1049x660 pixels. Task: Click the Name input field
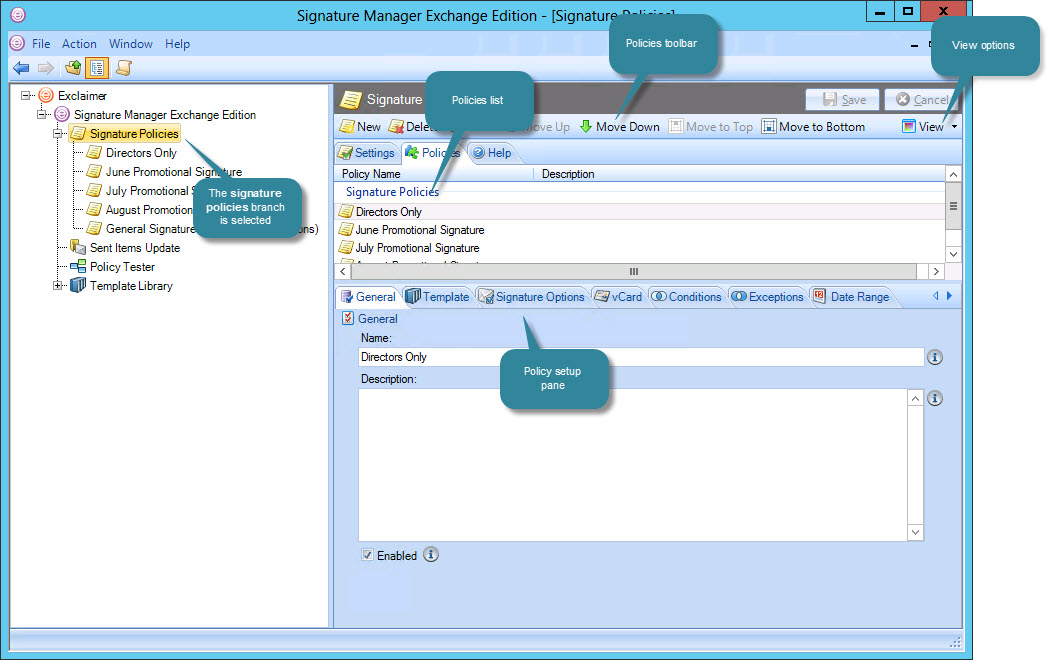click(x=641, y=357)
